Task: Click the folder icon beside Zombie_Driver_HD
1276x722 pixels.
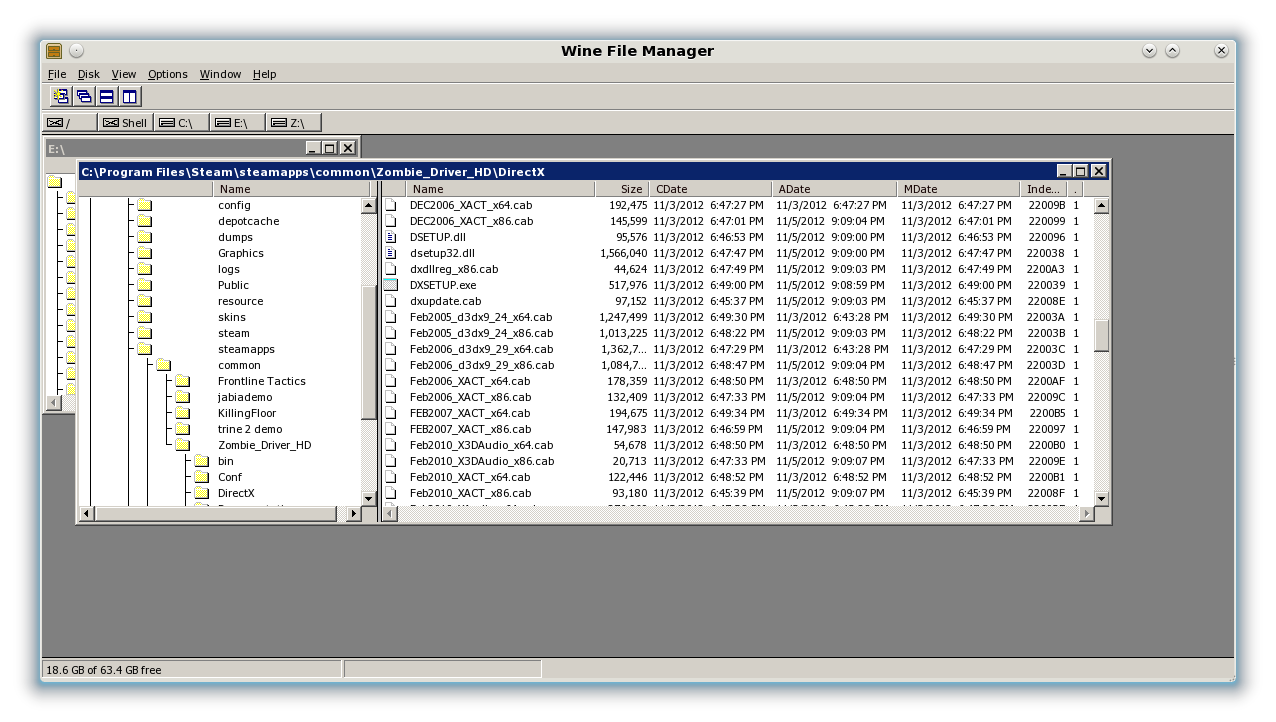Action: click(x=183, y=445)
